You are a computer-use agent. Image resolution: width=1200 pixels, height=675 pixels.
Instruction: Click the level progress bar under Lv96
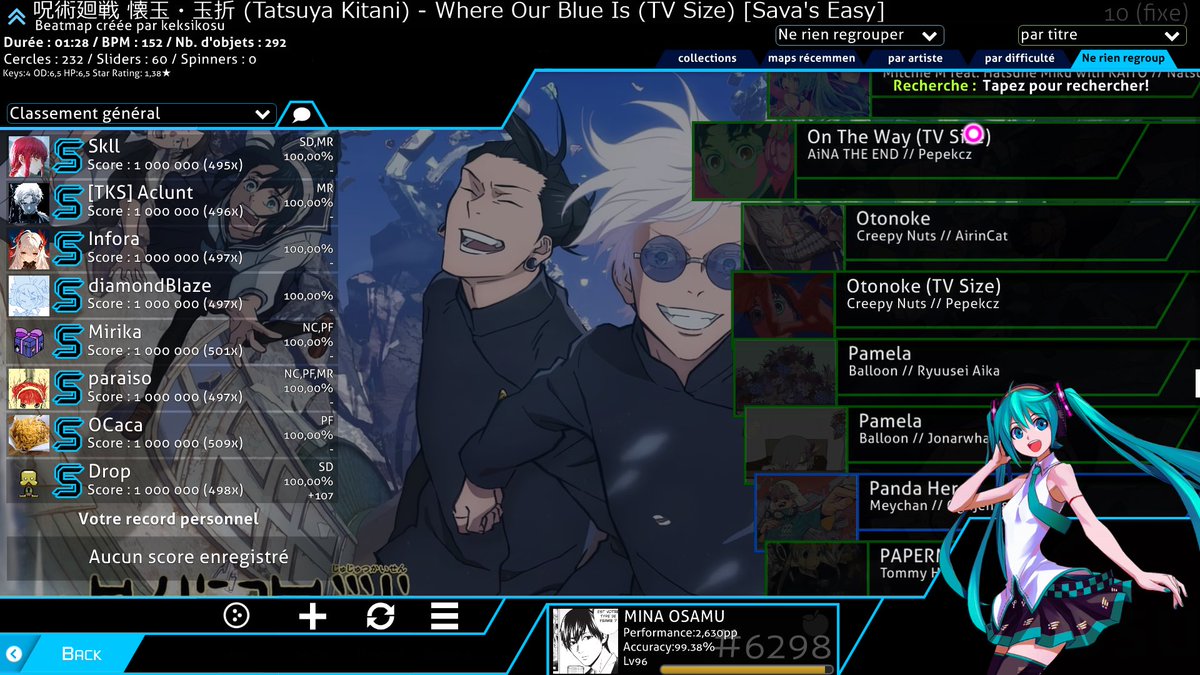pyautogui.click(x=746, y=669)
